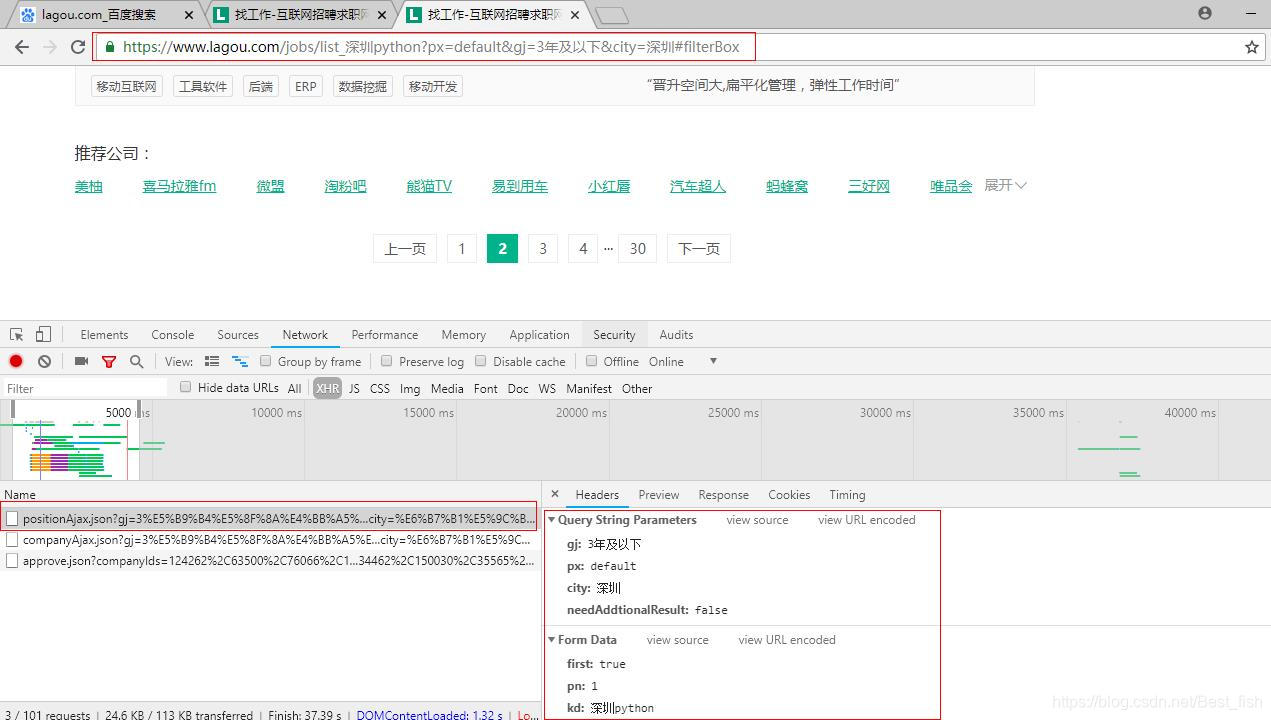Tick the Offline checkbox

tap(591, 361)
